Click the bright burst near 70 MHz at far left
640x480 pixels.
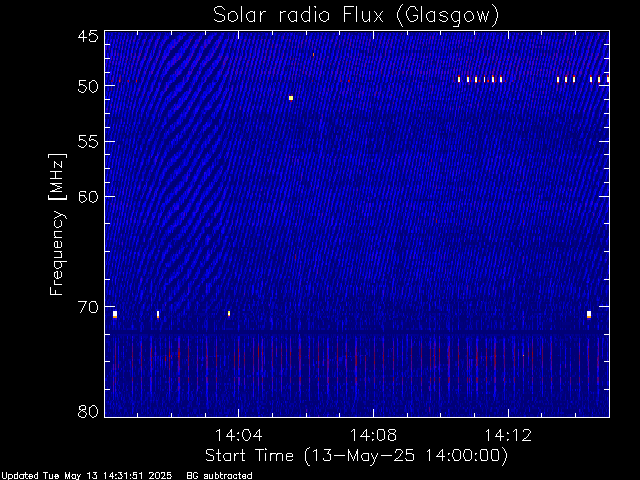115,314
